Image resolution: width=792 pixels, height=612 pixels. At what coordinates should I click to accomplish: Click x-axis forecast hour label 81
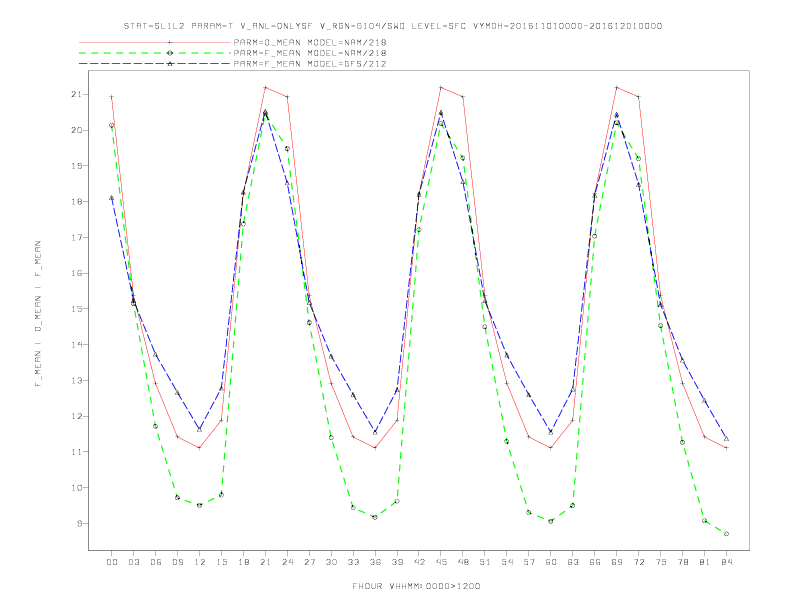[705, 562]
